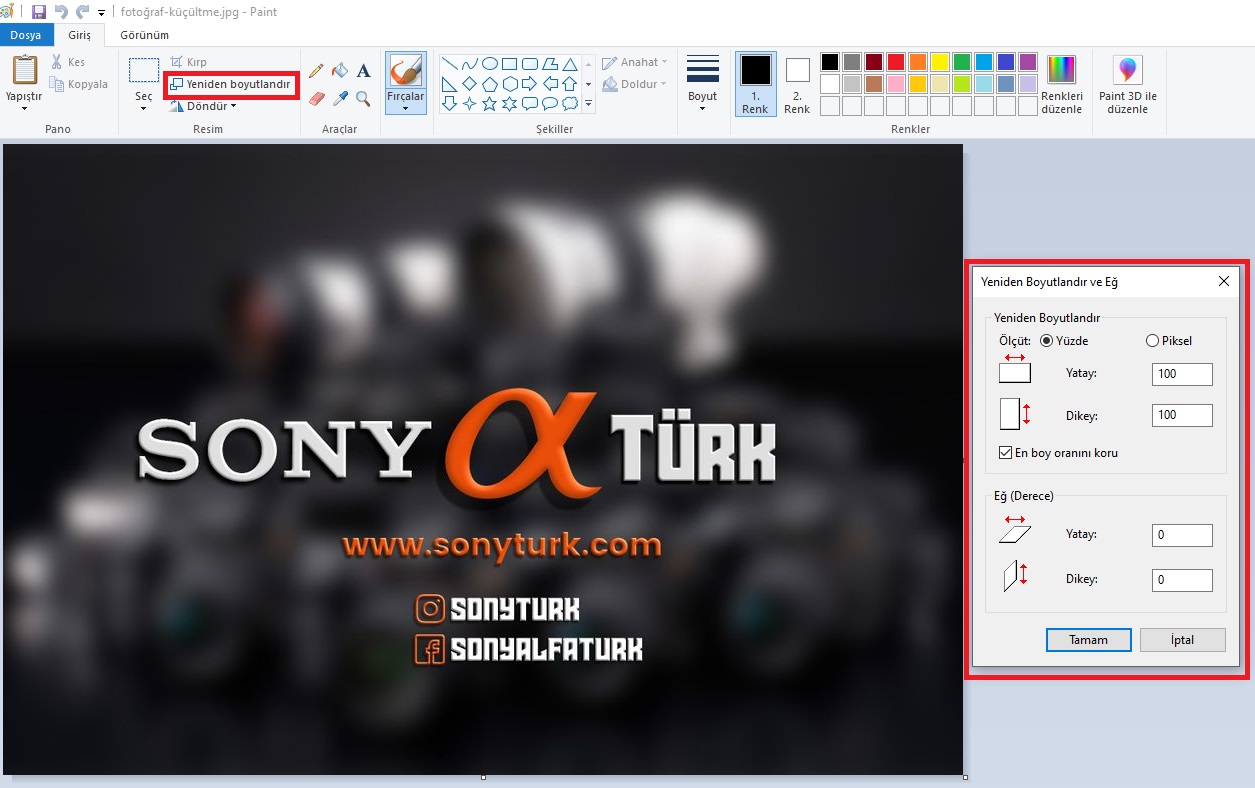Click the resize Yatay input field
This screenshot has height=788, width=1255.
coord(1182,374)
